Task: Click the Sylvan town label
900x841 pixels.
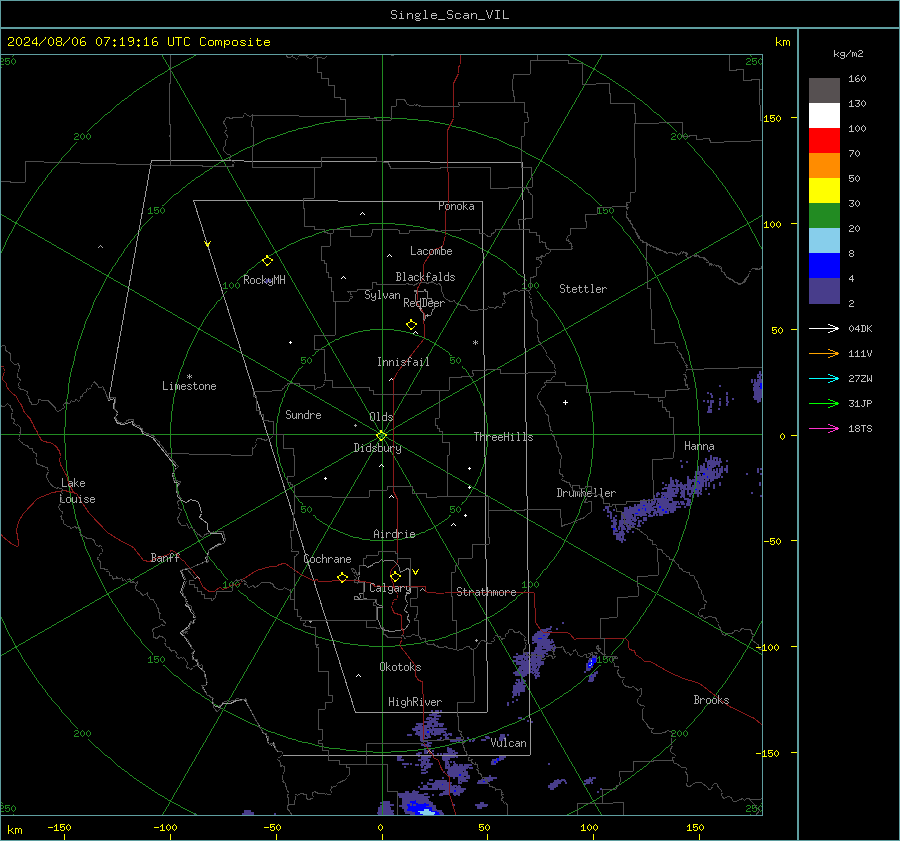Action: pos(382,295)
